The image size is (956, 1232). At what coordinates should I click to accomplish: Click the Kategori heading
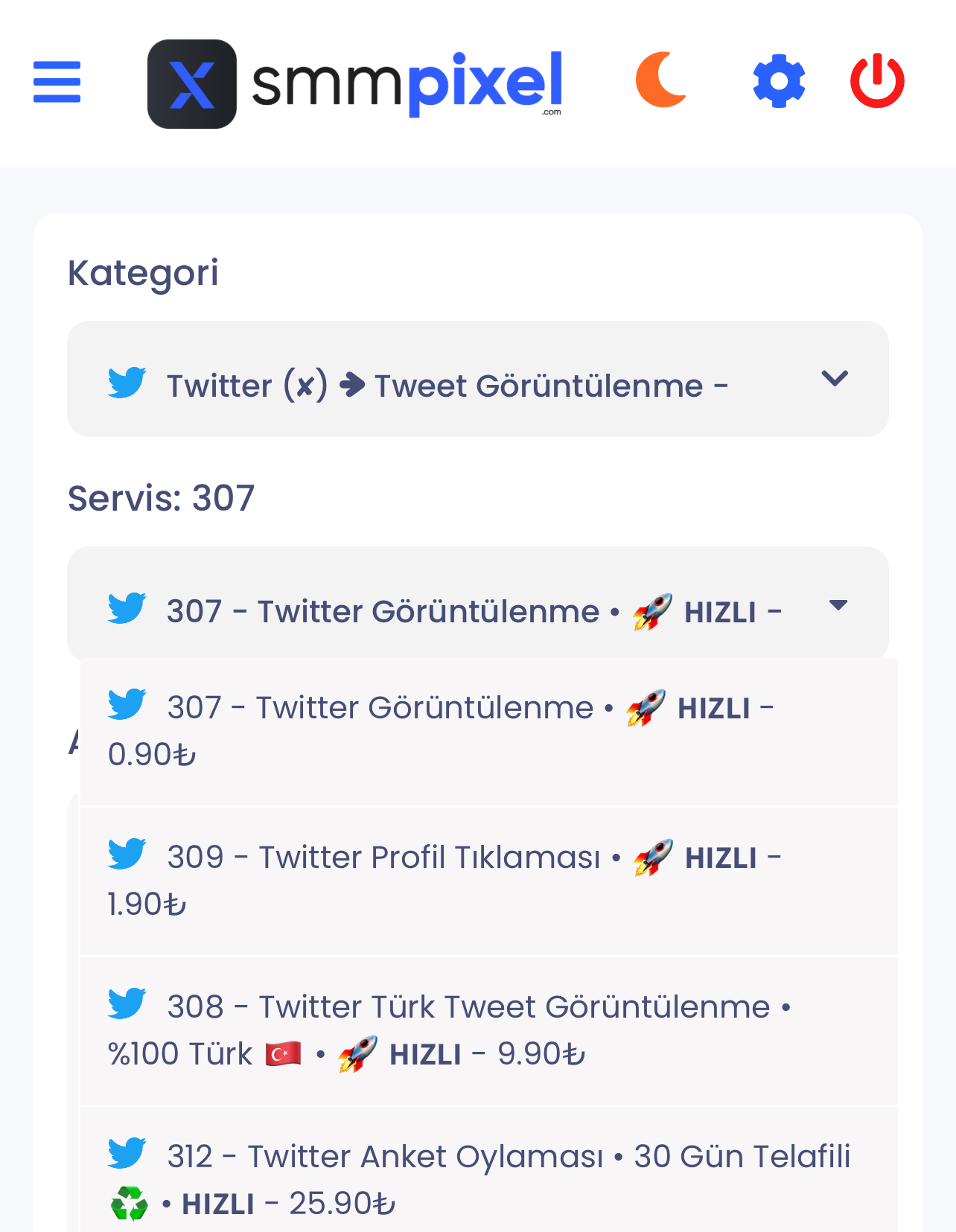coord(143,272)
